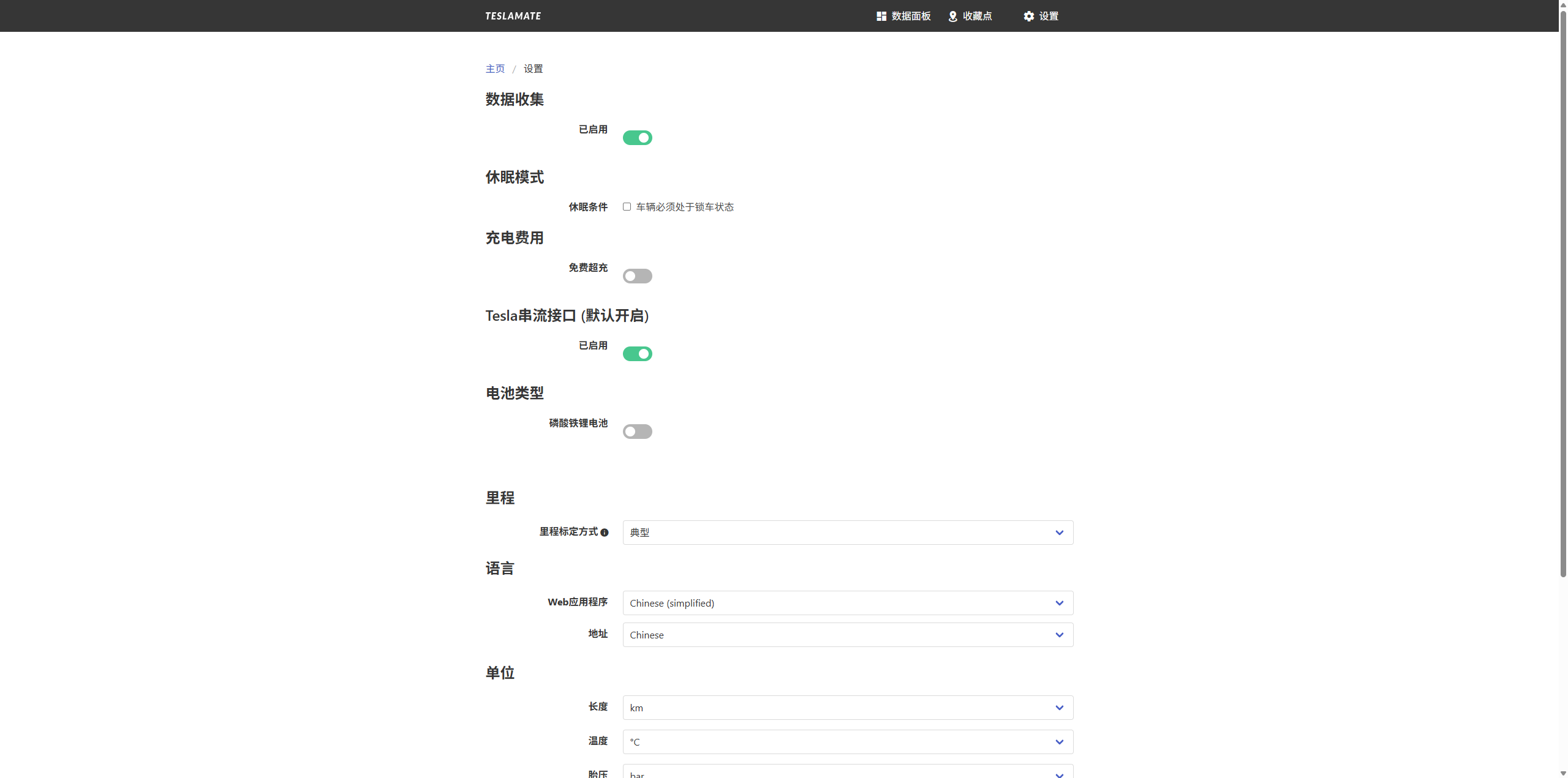The height and width of the screenshot is (778, 1568).
Task: Open Web应用程序 language dropdown
Action: coord(847,603)
